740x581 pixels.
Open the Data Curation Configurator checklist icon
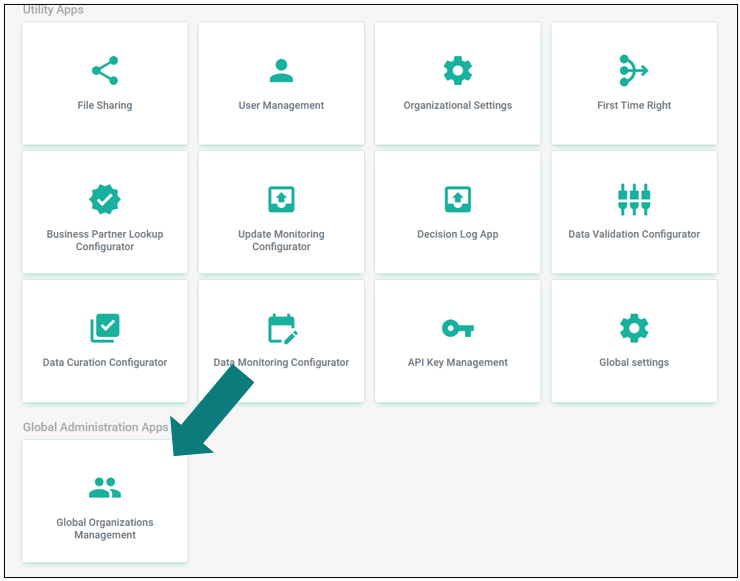tap(105, 328)
